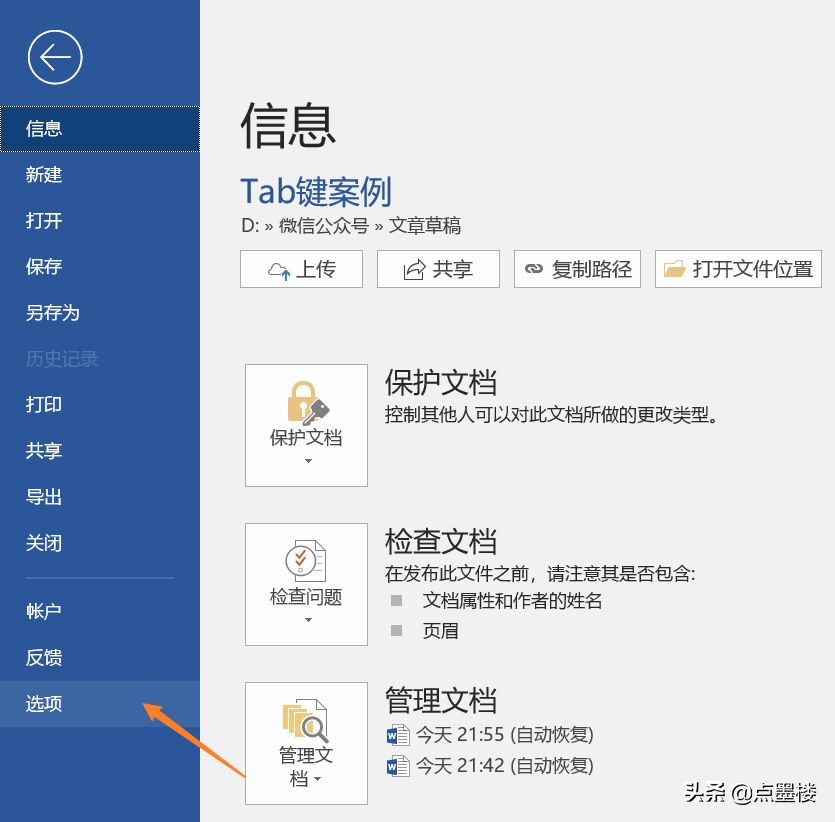Click the Open File Location folder icon

pyautogui.click(x=673, y=268)
